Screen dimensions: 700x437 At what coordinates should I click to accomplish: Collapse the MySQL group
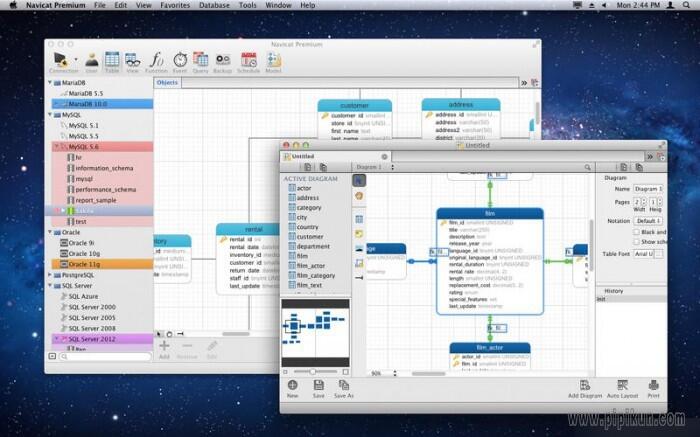coord(50,115)
